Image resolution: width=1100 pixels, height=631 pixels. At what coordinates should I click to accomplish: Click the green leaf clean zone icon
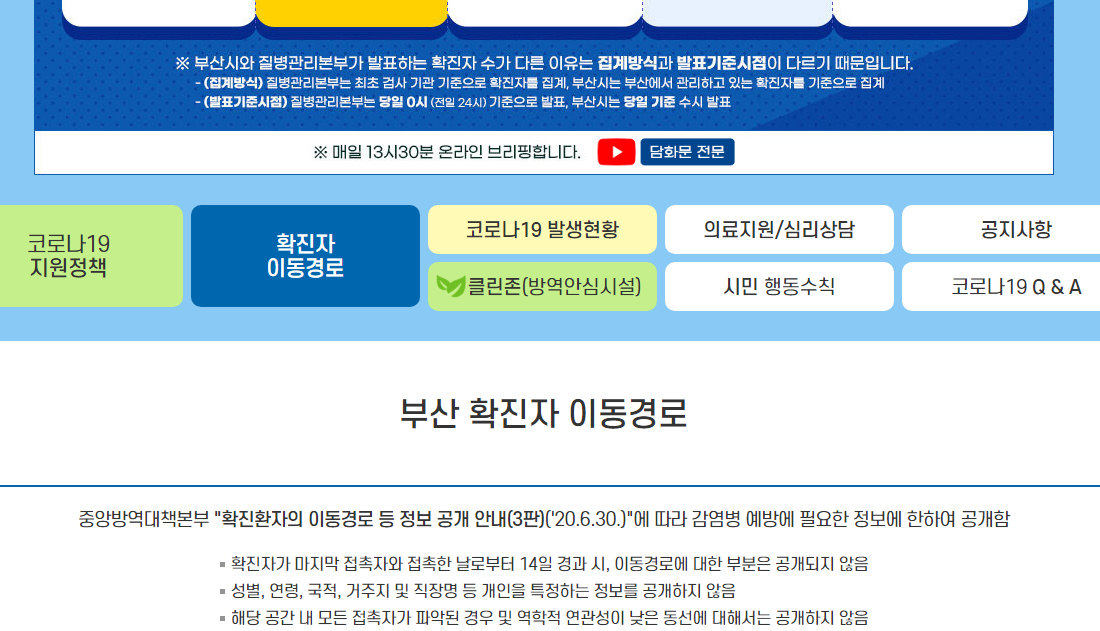[x=450, y=286]
